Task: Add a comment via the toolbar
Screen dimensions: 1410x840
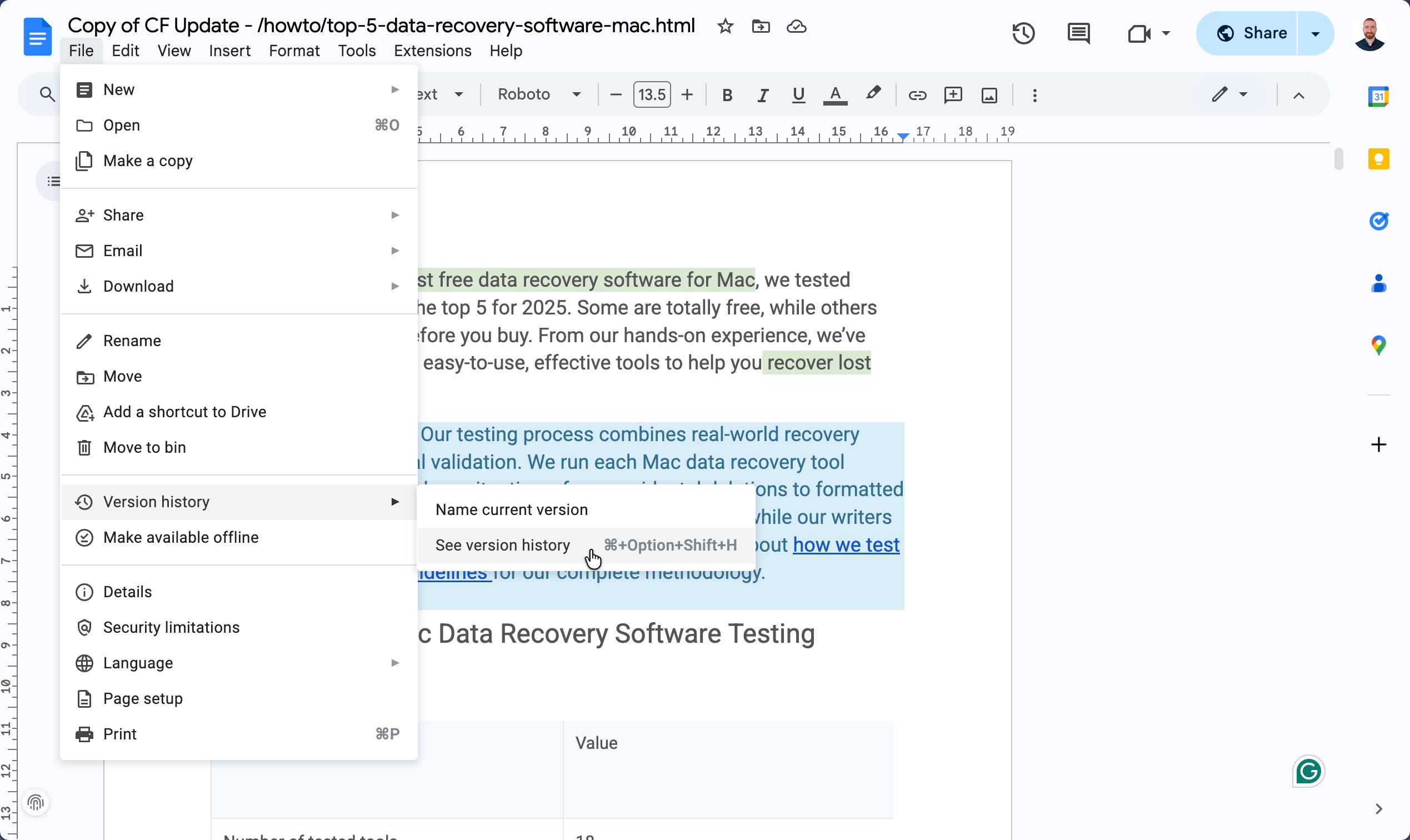Action: 953,95
